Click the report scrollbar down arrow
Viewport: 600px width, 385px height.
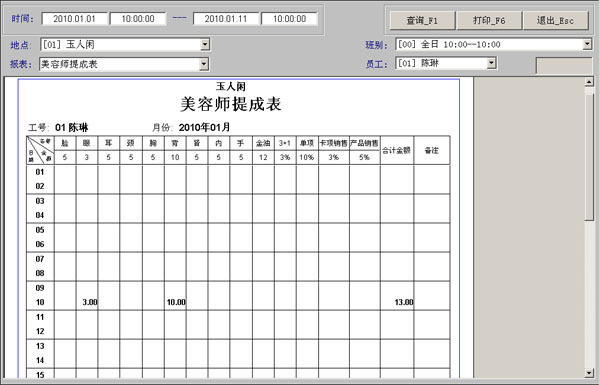(589, 373)
